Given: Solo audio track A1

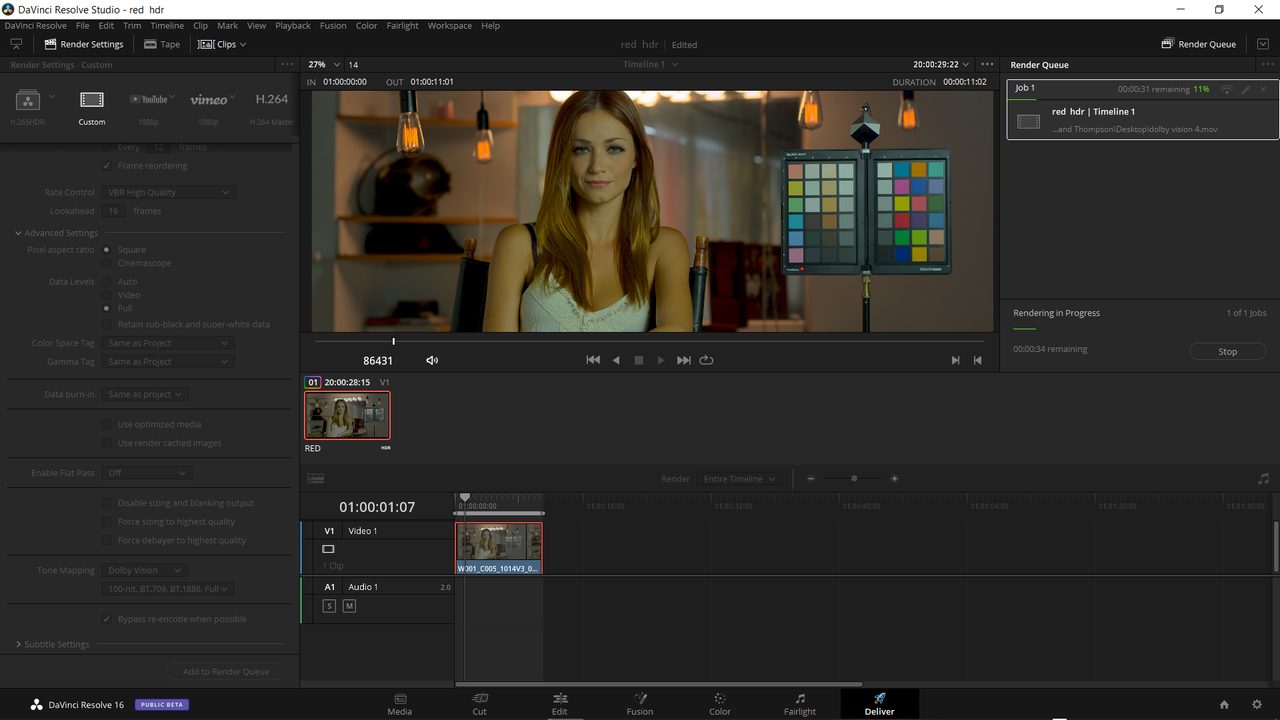Looking at the screenshot, I should coord(329,606).
